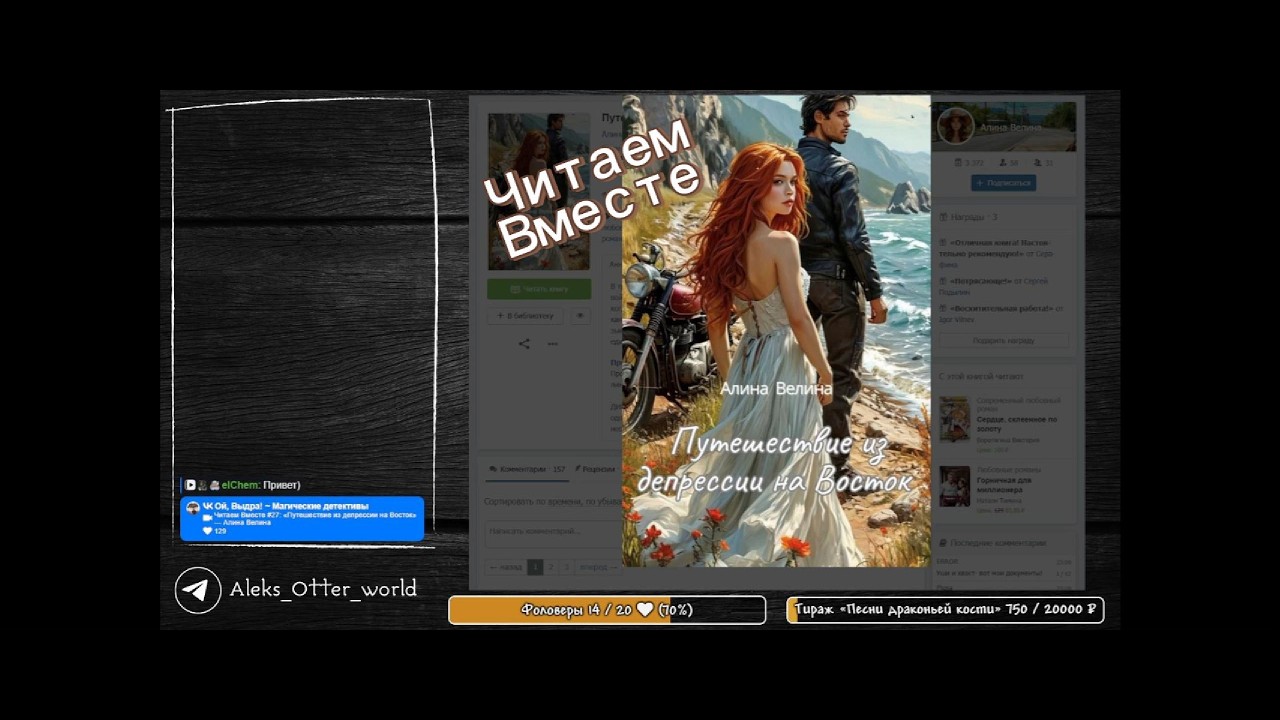Toggle the eye icon beside «В библиотеку»
This screenshot has width=1280, height=720.
580,316
